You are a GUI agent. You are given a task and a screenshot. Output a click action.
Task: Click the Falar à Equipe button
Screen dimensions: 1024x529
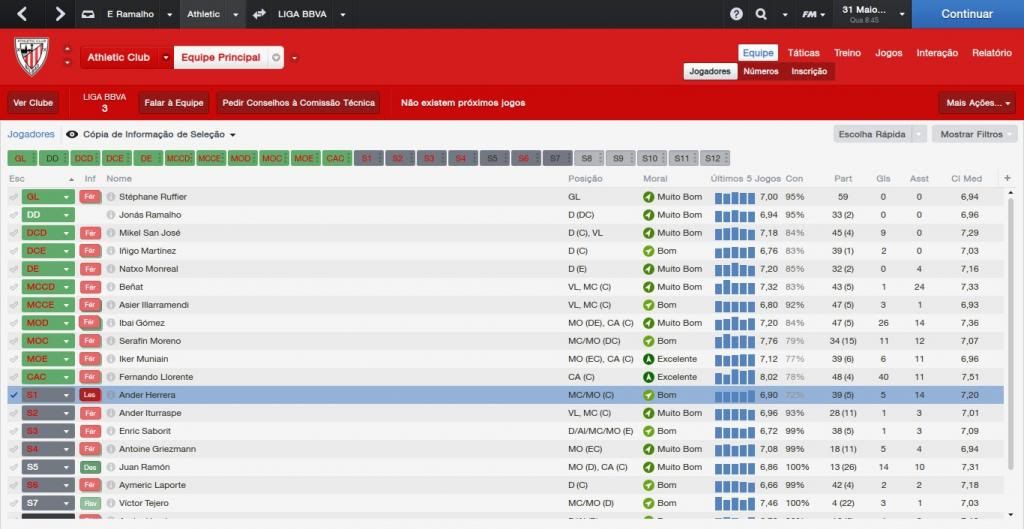click(x=174, y=103)
